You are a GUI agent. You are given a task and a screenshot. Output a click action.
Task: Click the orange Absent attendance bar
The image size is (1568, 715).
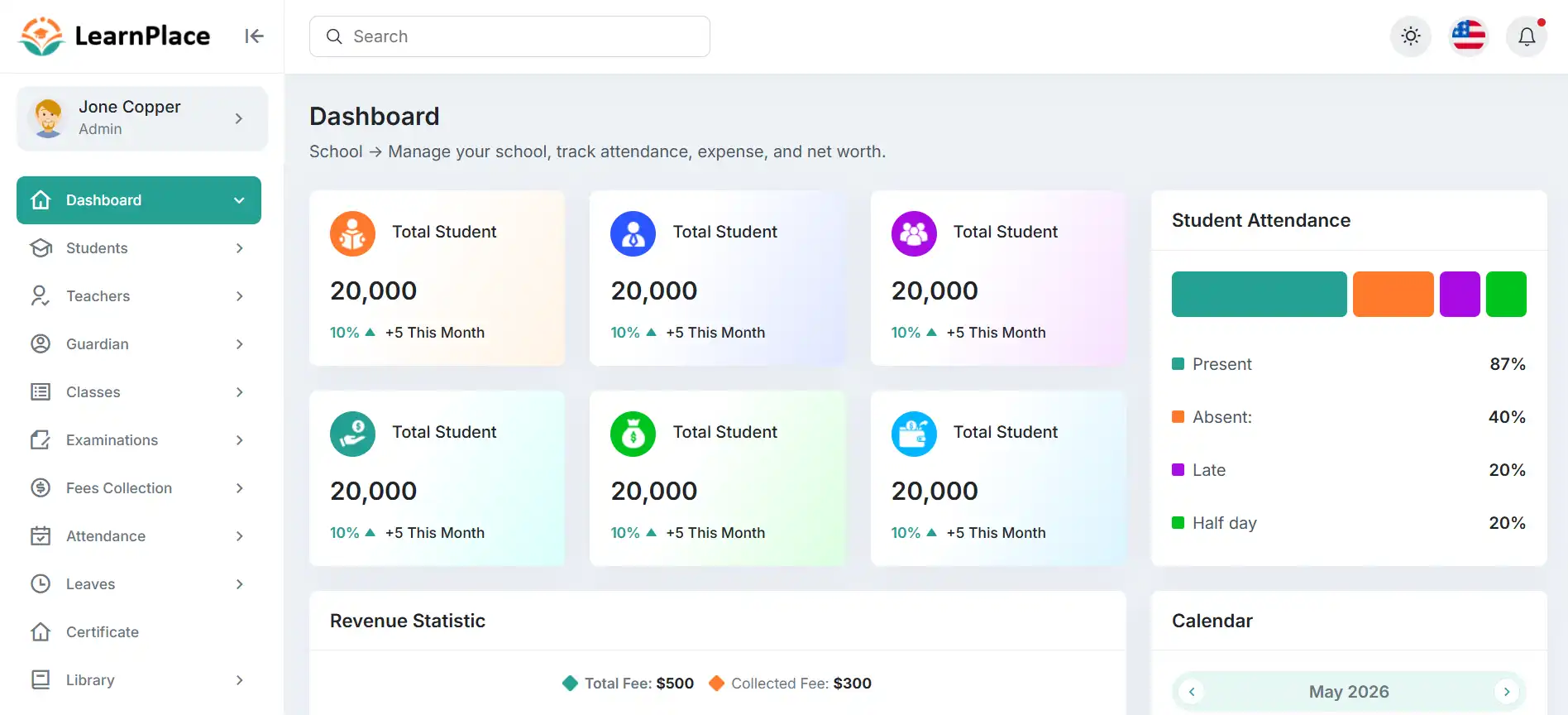[x=1393, y=294]
